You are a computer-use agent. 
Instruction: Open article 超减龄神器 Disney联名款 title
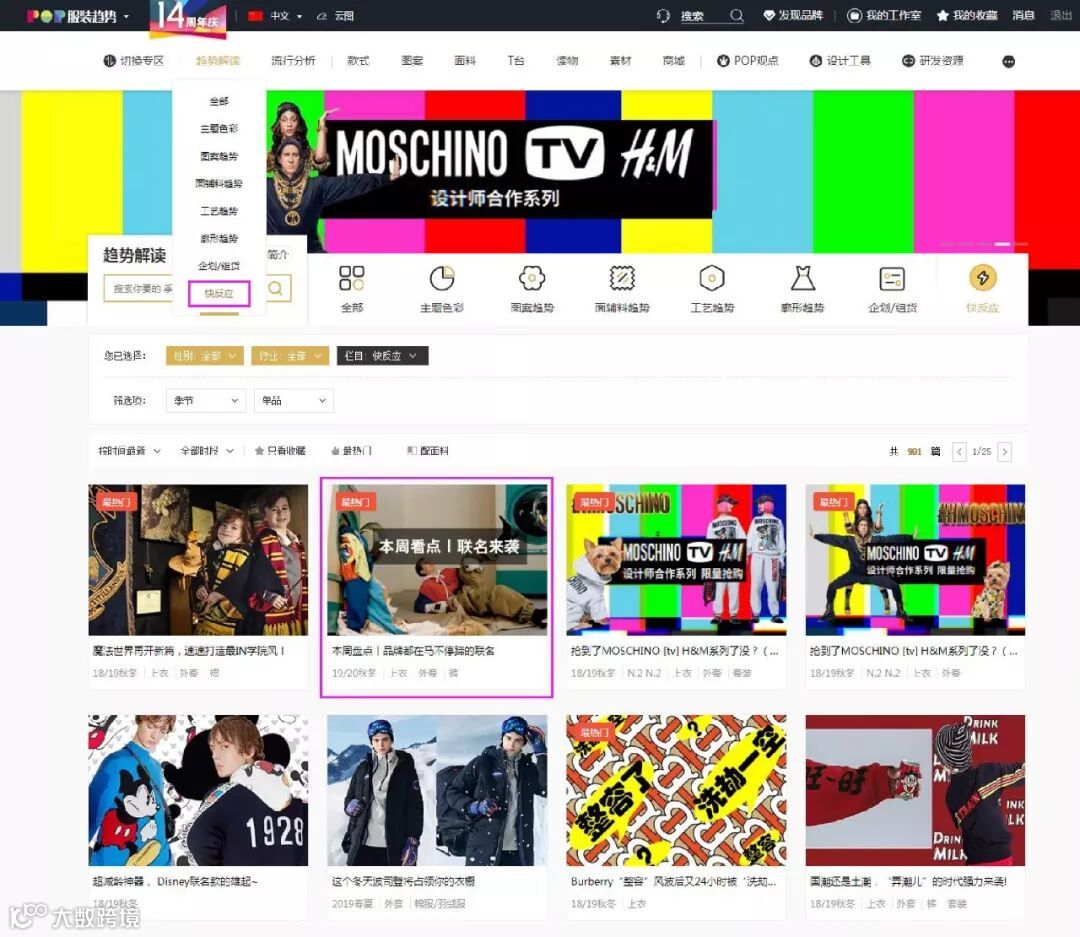click(175, 881)
